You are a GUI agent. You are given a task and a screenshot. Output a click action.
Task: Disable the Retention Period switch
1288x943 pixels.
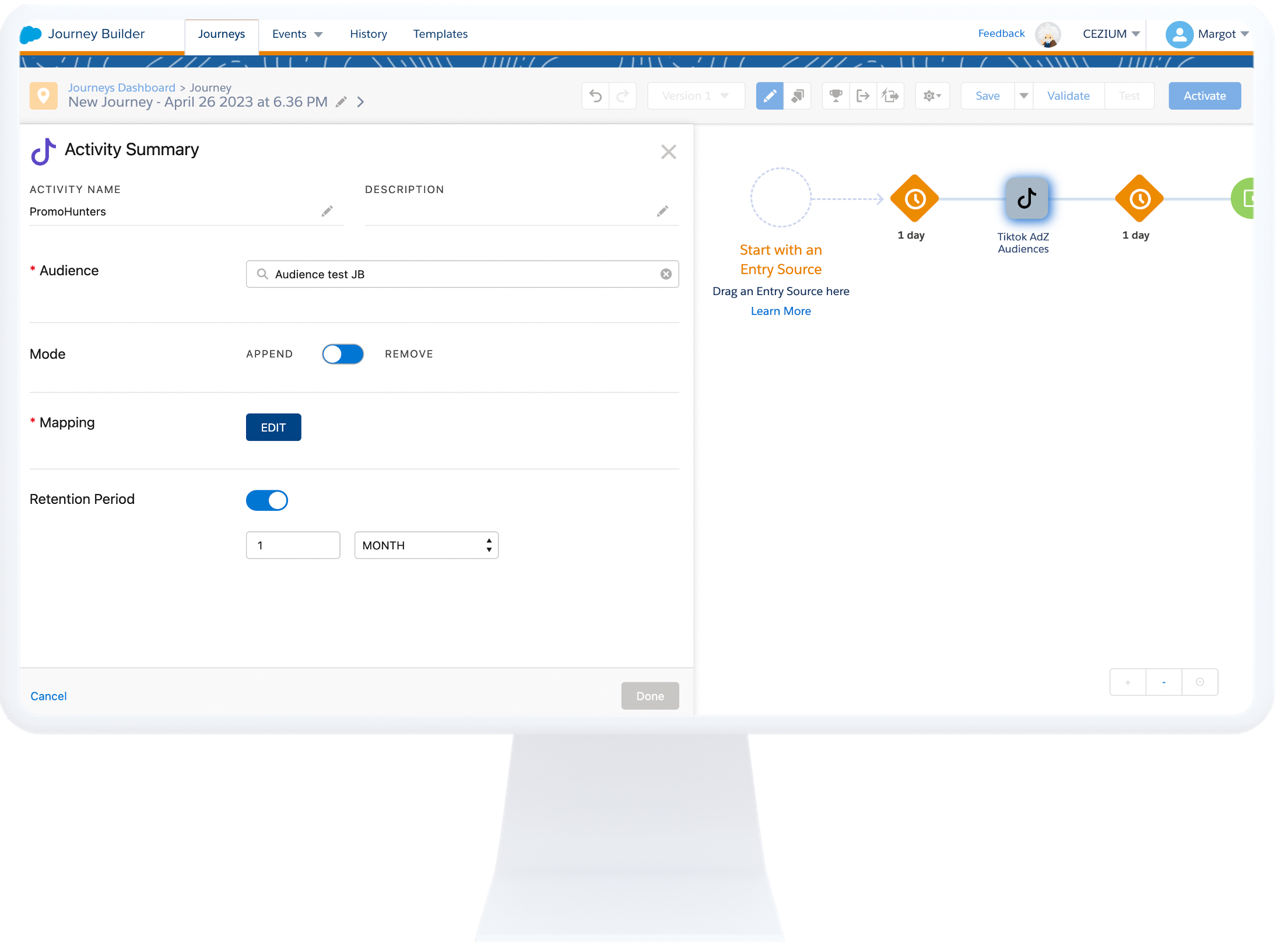click(x=267, y=500)
